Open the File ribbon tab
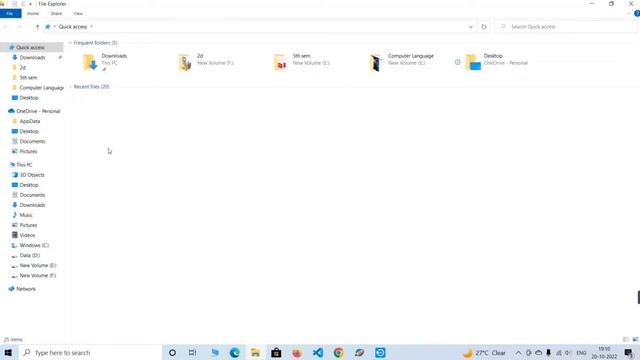Viewport: 640px width, 360px height. [x=10, y=13]
